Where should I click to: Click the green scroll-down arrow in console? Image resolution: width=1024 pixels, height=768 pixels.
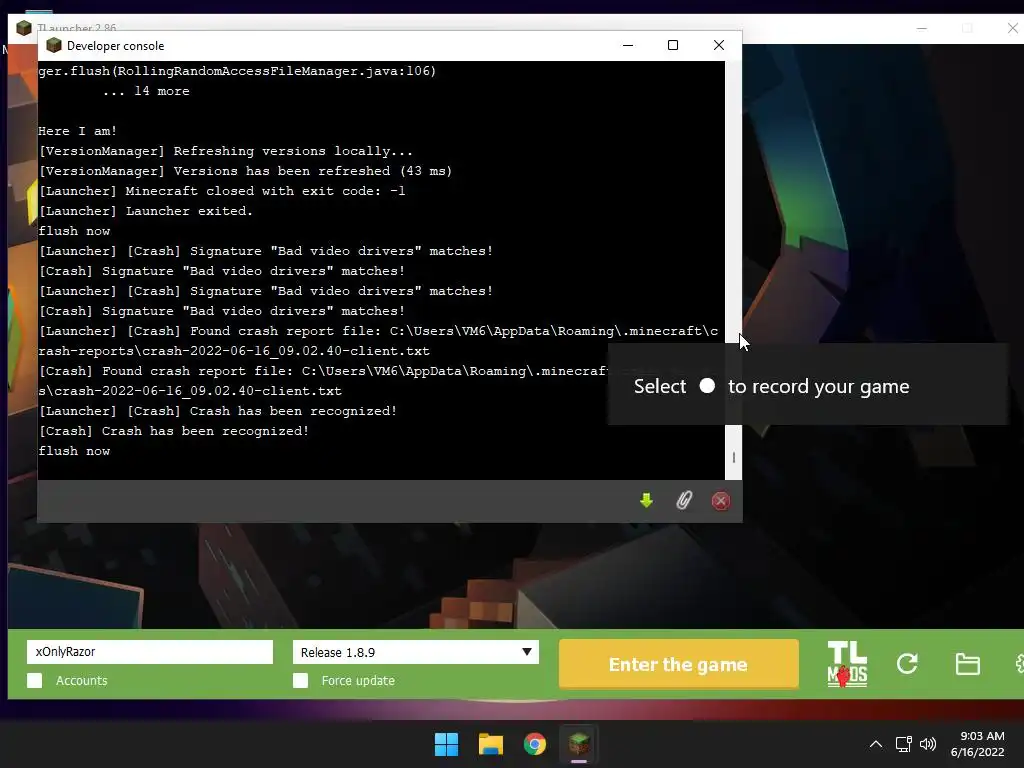(x=646, y=500)
